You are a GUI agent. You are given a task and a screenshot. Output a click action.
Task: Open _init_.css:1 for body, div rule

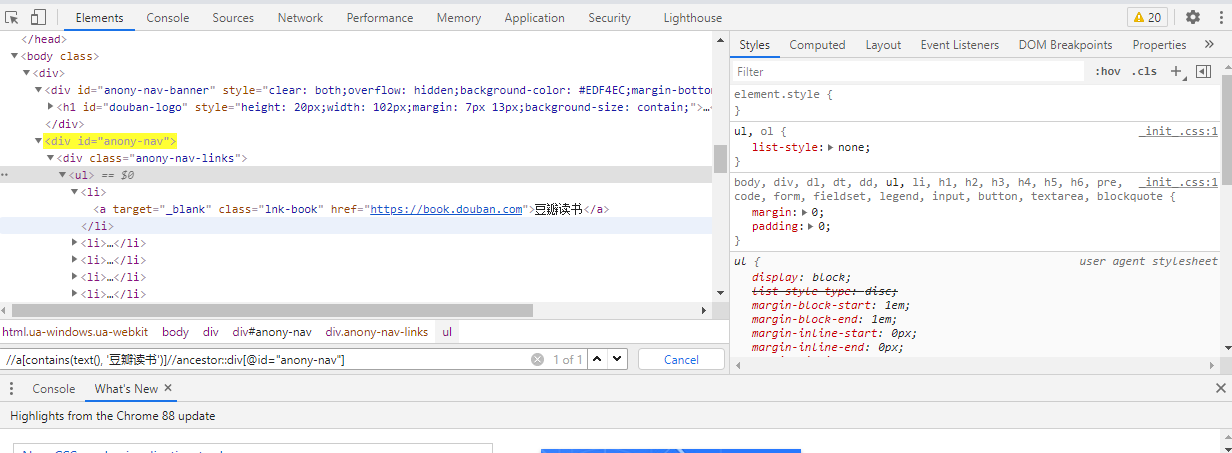1178,183
